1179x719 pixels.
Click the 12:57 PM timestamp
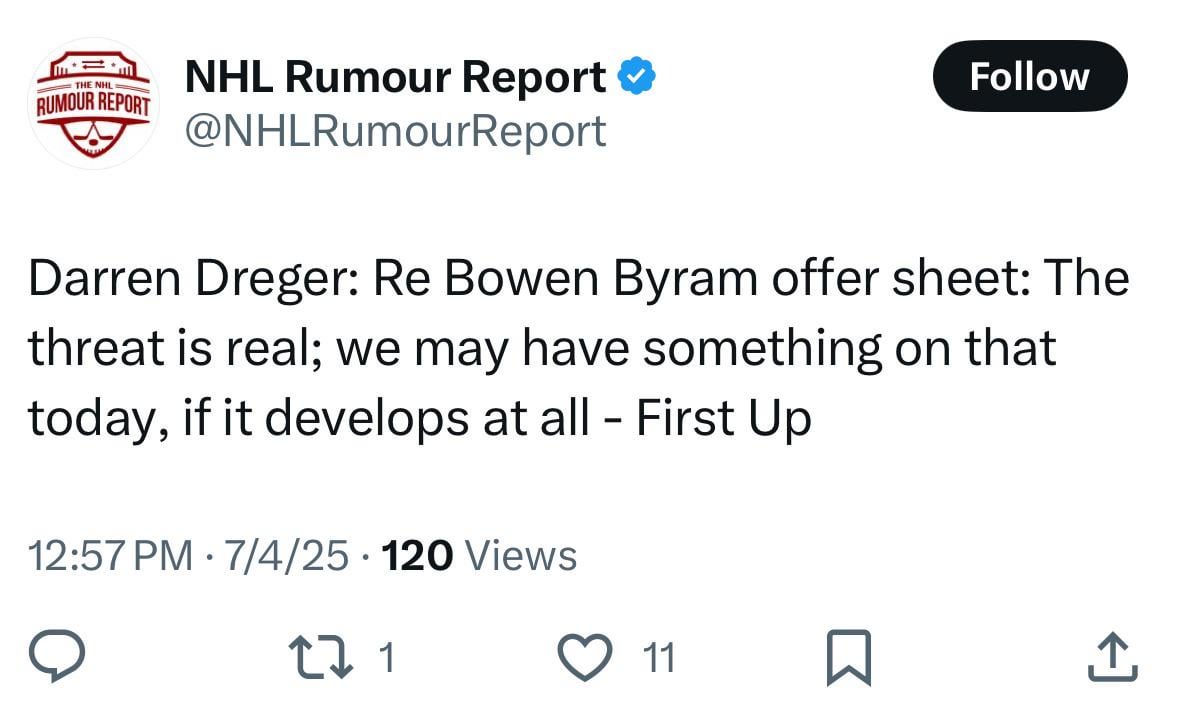coord(111,556)
